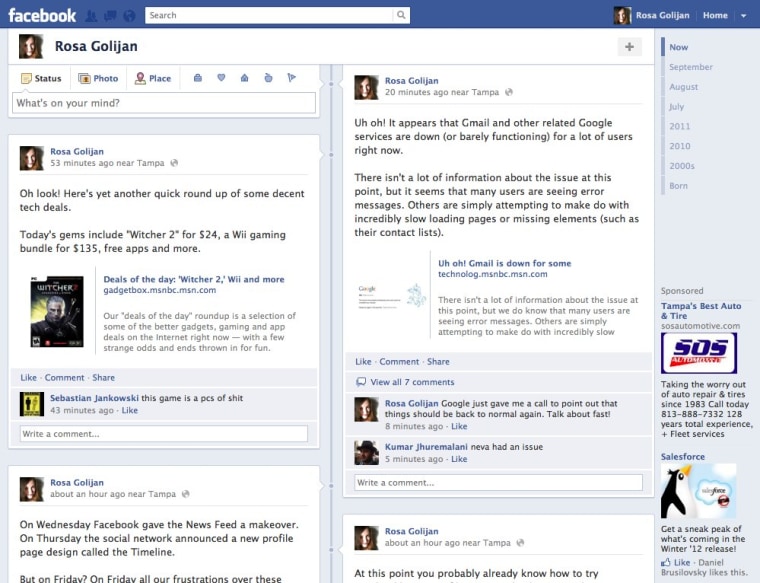
Task: Open Kumar Jhuremalani's profile link
Action: pyautogui.click(x=426, y=447)
